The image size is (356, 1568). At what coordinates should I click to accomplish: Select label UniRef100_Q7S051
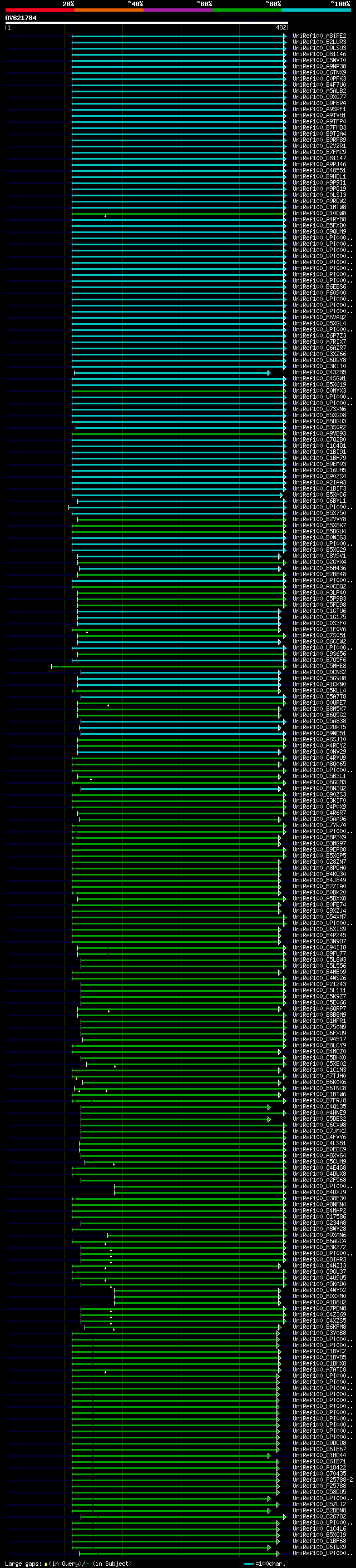(x=319, y=635)
